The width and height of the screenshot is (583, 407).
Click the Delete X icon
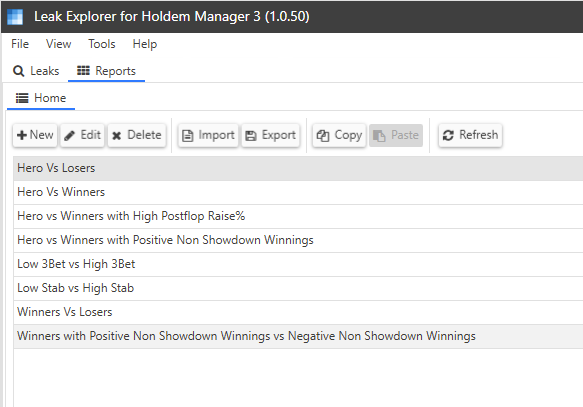116,136
